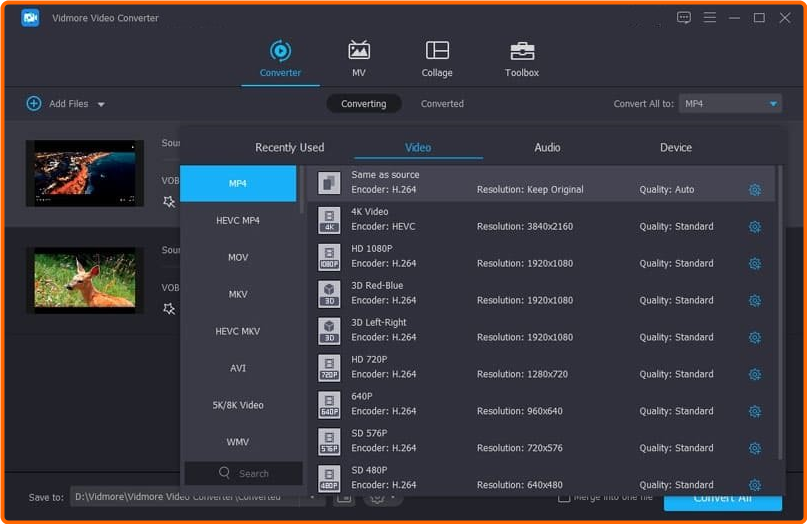Viewport: 807px width, 524px height.
Task: Click the Convert All button
Action: click(723, 501)
